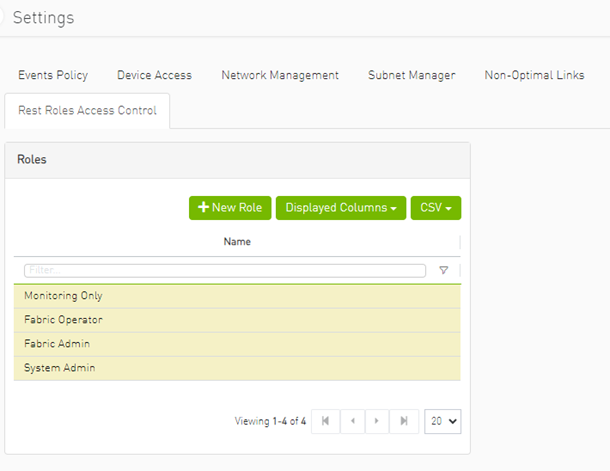Expand the CSV export dropdown
This screenshot has height=471, width=610.
(435, 208)
